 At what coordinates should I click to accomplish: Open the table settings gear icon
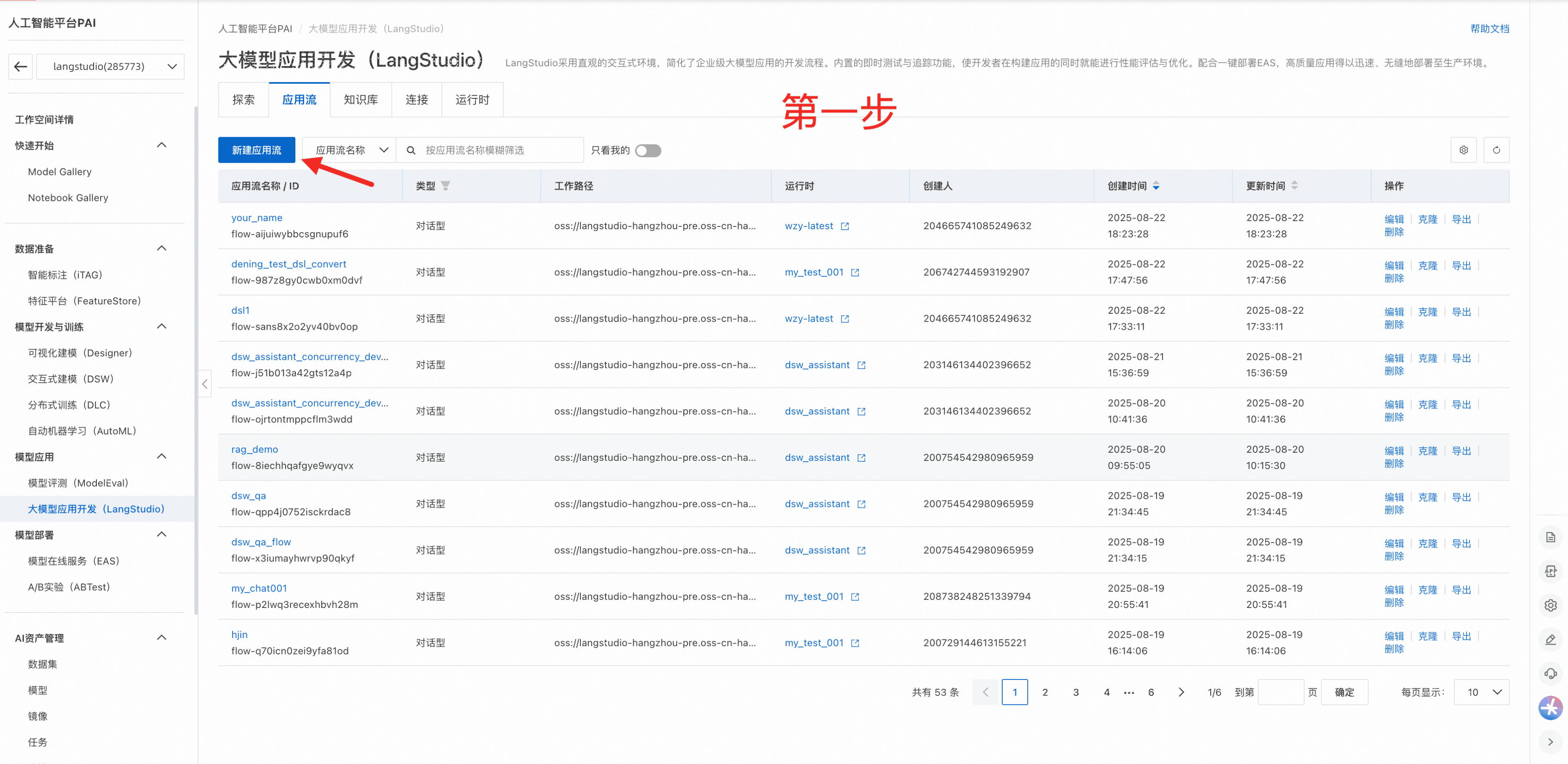click(x=1463, y=150)
